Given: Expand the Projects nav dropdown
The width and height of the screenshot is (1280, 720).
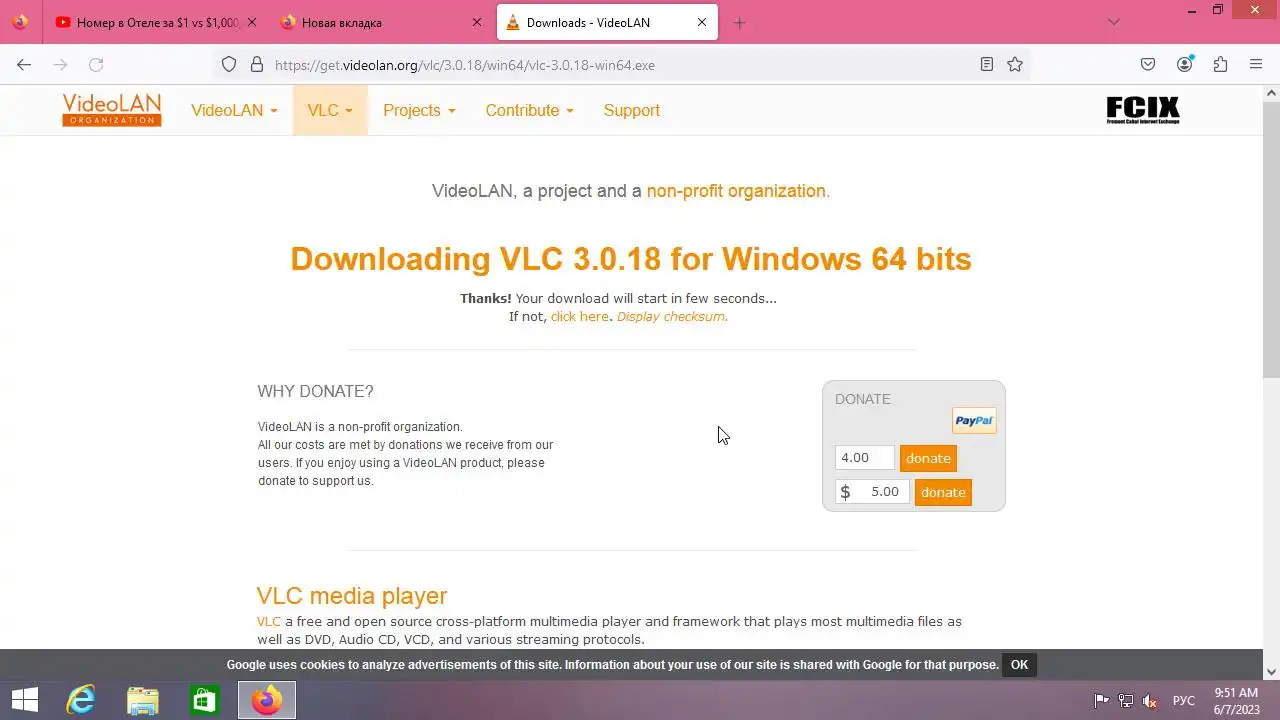Looking at the screenshot, I should tap(419, 110).
